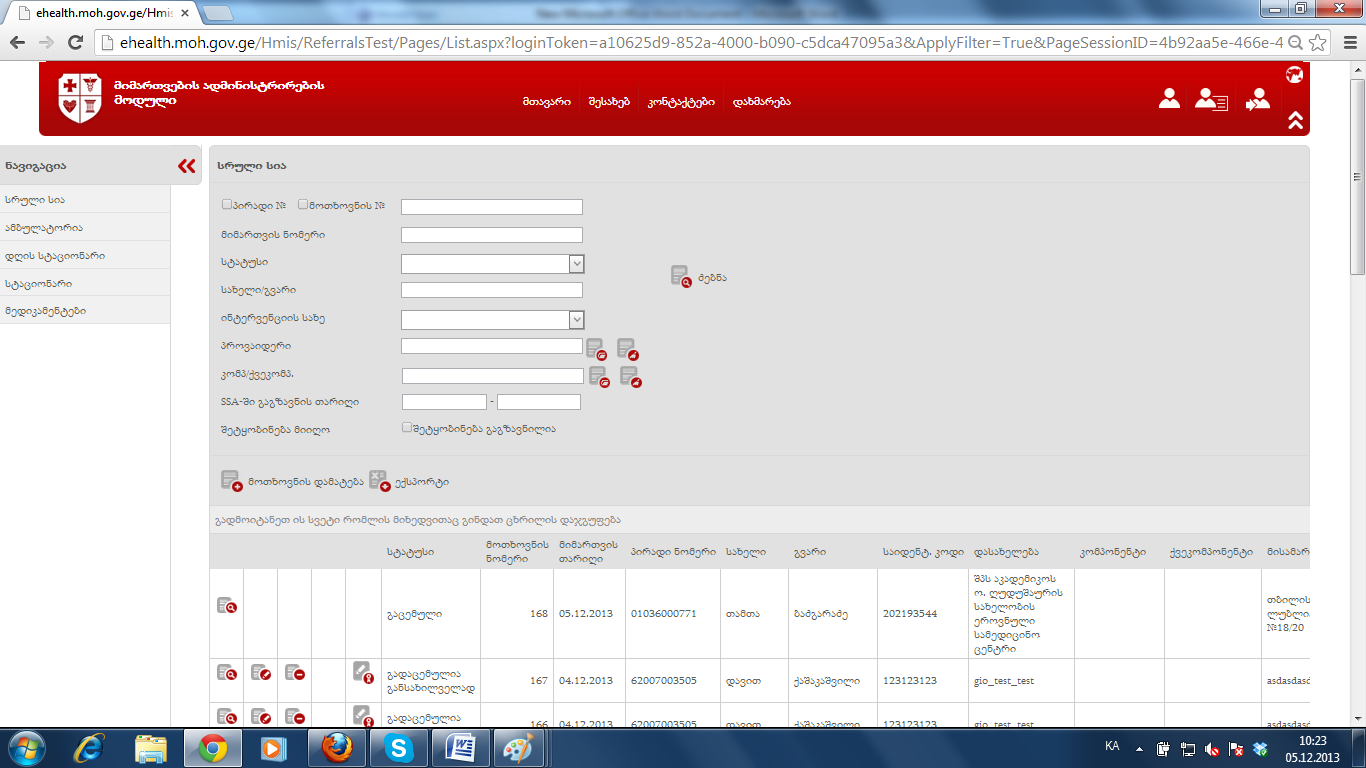Screen dimensions: 1366x768
Task: Toggle the პირადი № checkbox
Action: 227,204
